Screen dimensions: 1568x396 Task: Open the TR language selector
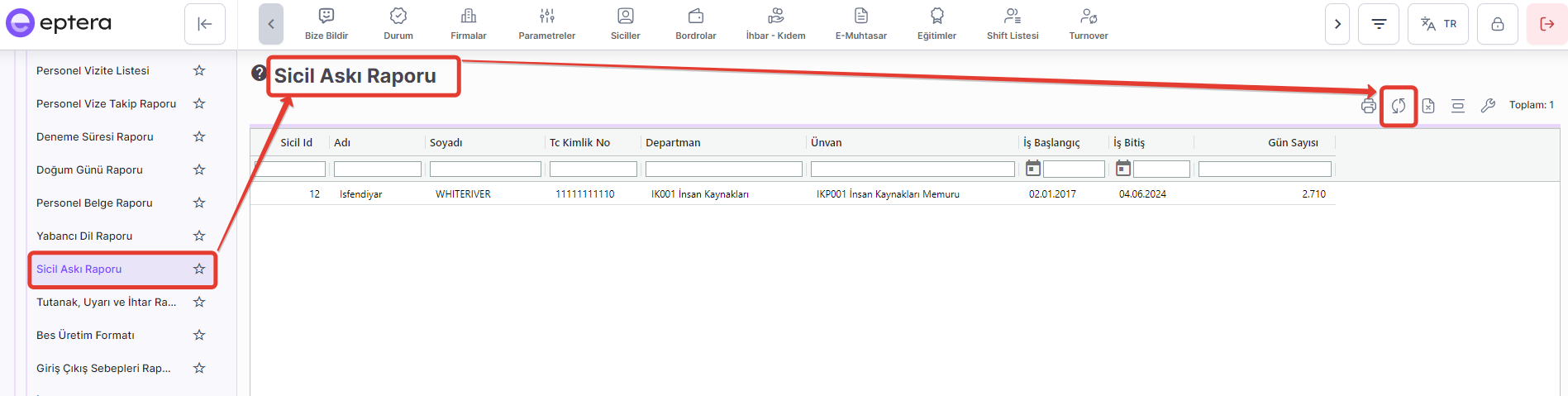[x=1438, y=24]
